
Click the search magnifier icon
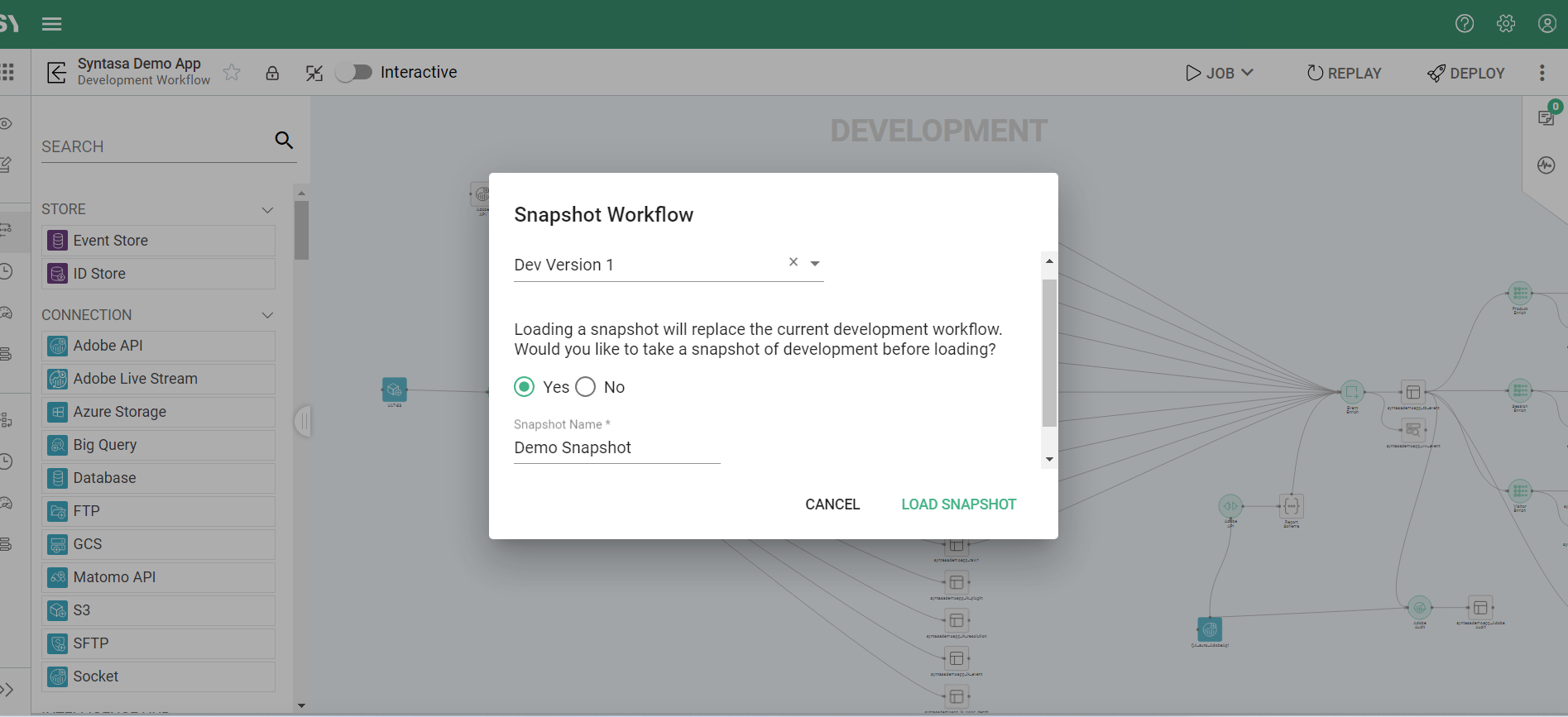tap(284, 140)
